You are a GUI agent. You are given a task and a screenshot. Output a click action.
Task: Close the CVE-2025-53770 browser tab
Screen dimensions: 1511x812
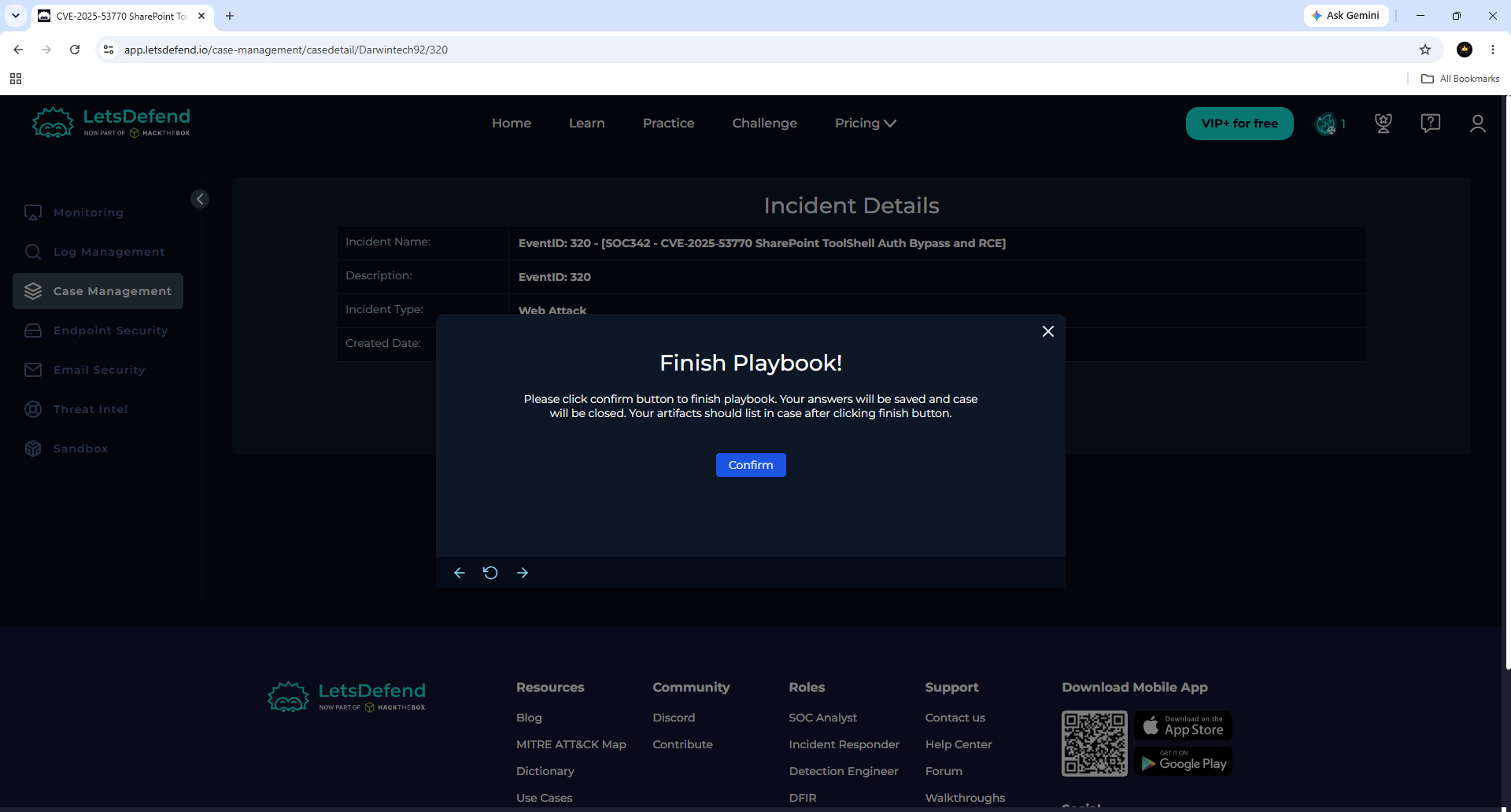click(201, 16)
